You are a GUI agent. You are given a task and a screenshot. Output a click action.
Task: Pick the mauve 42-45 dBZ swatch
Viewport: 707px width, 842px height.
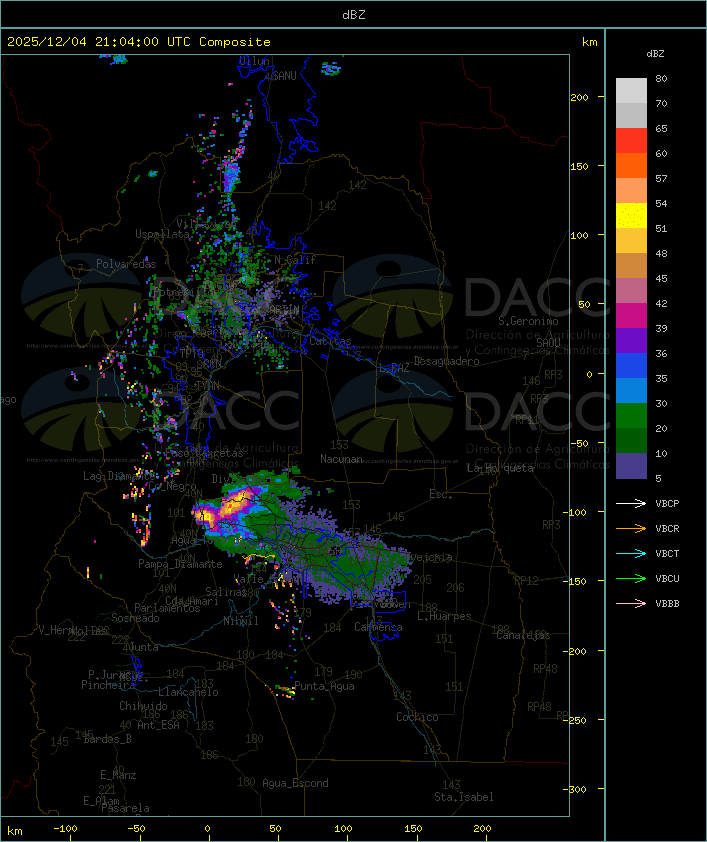pyautogui.click(x=631, y=291)
